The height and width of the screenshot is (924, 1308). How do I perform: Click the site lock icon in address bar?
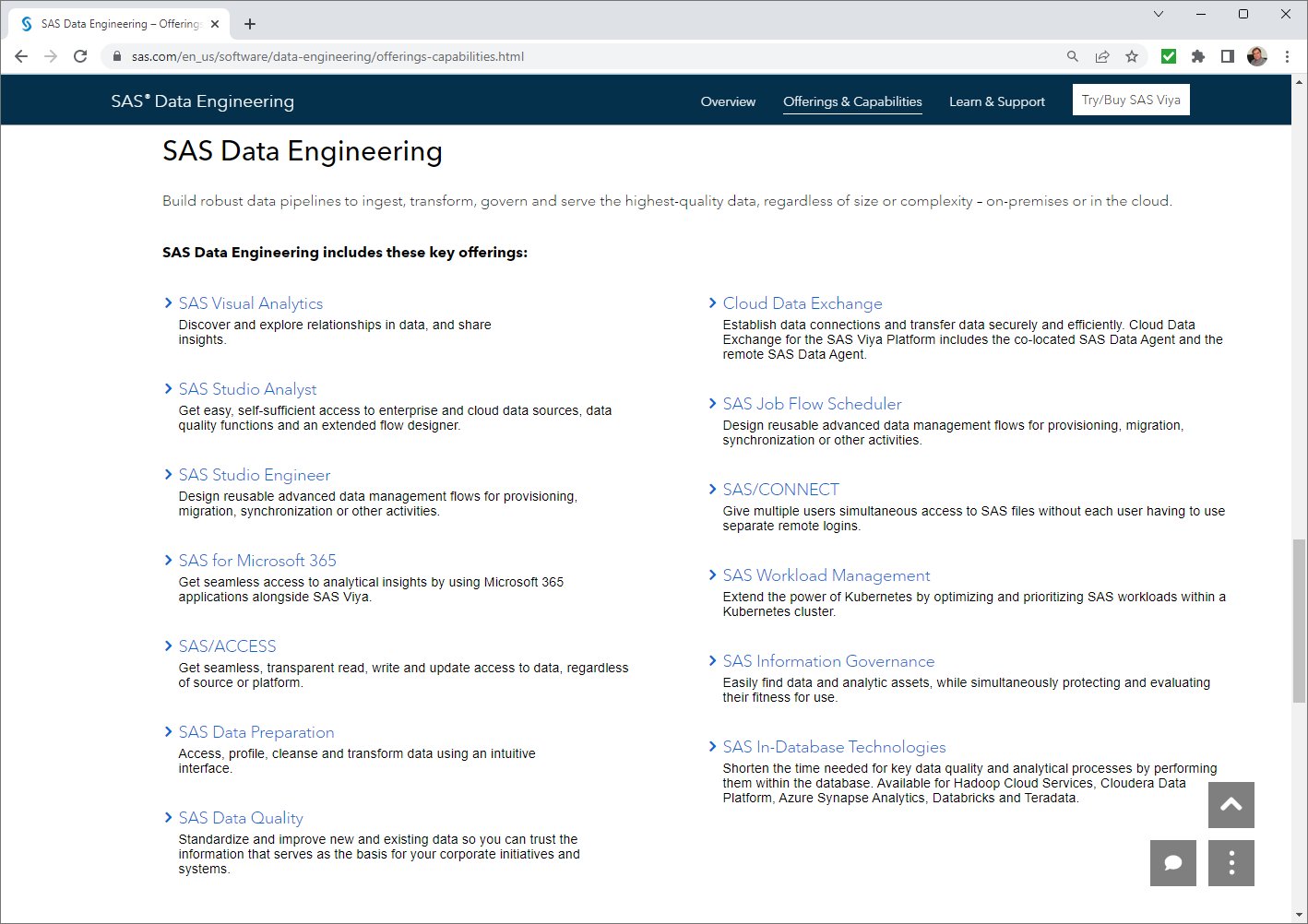[116, 56]
